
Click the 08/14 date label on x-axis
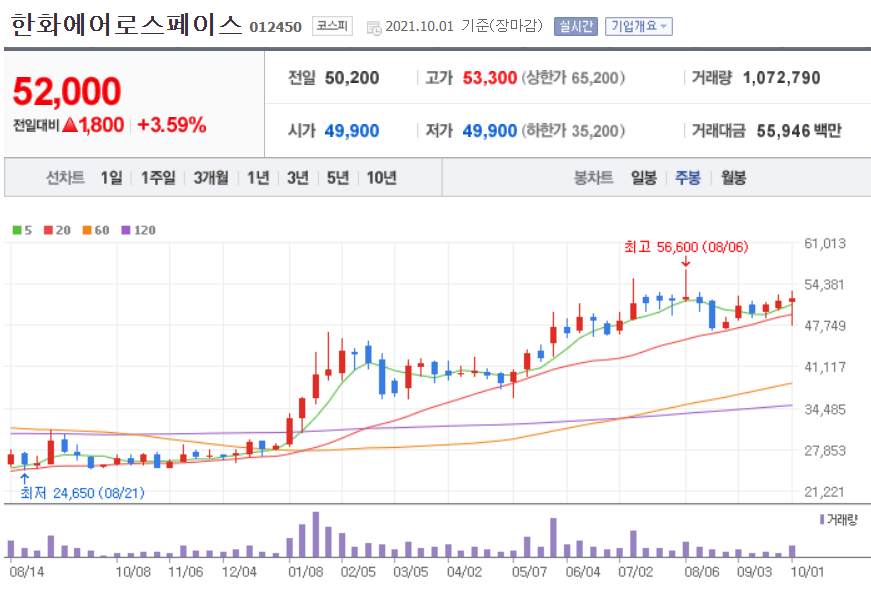coord(27,572)
